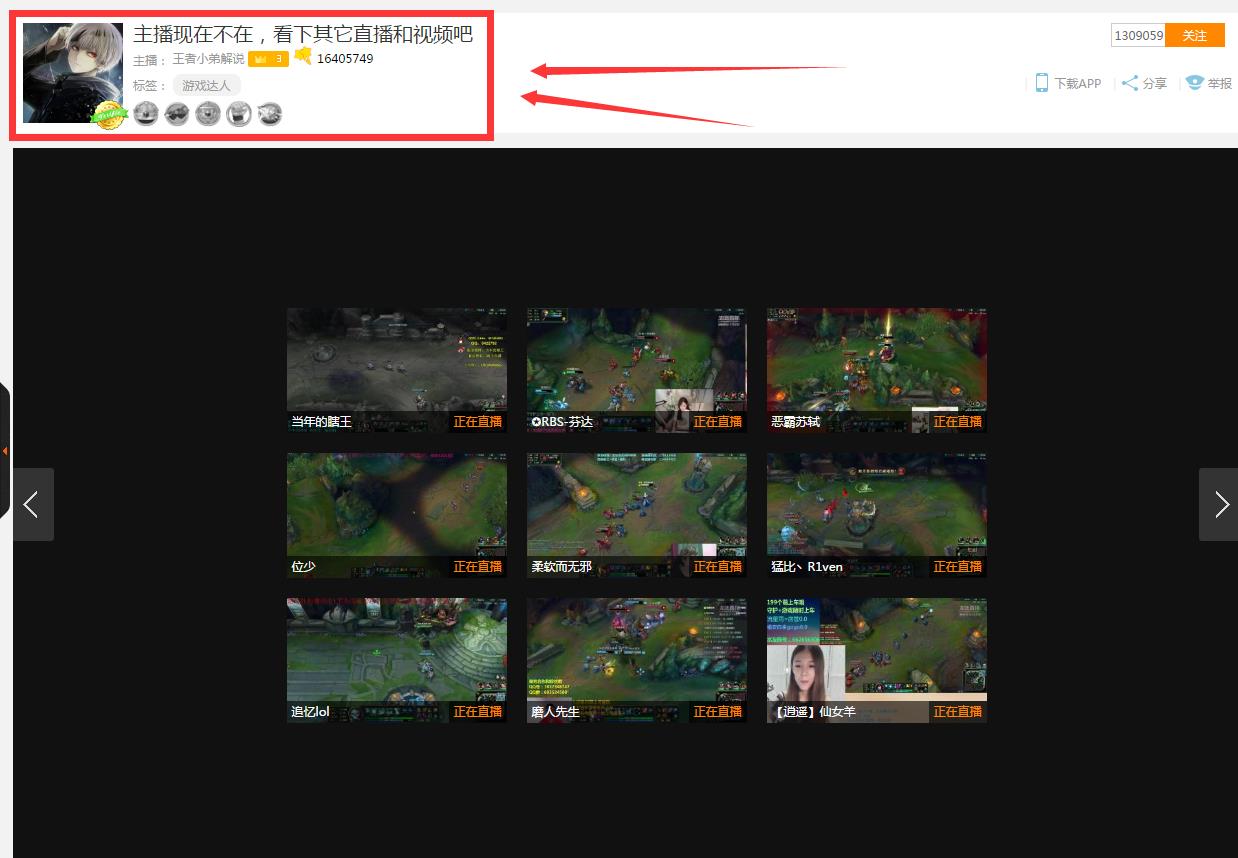Open streamer name 王者小弟解说

tap(208, 59)
